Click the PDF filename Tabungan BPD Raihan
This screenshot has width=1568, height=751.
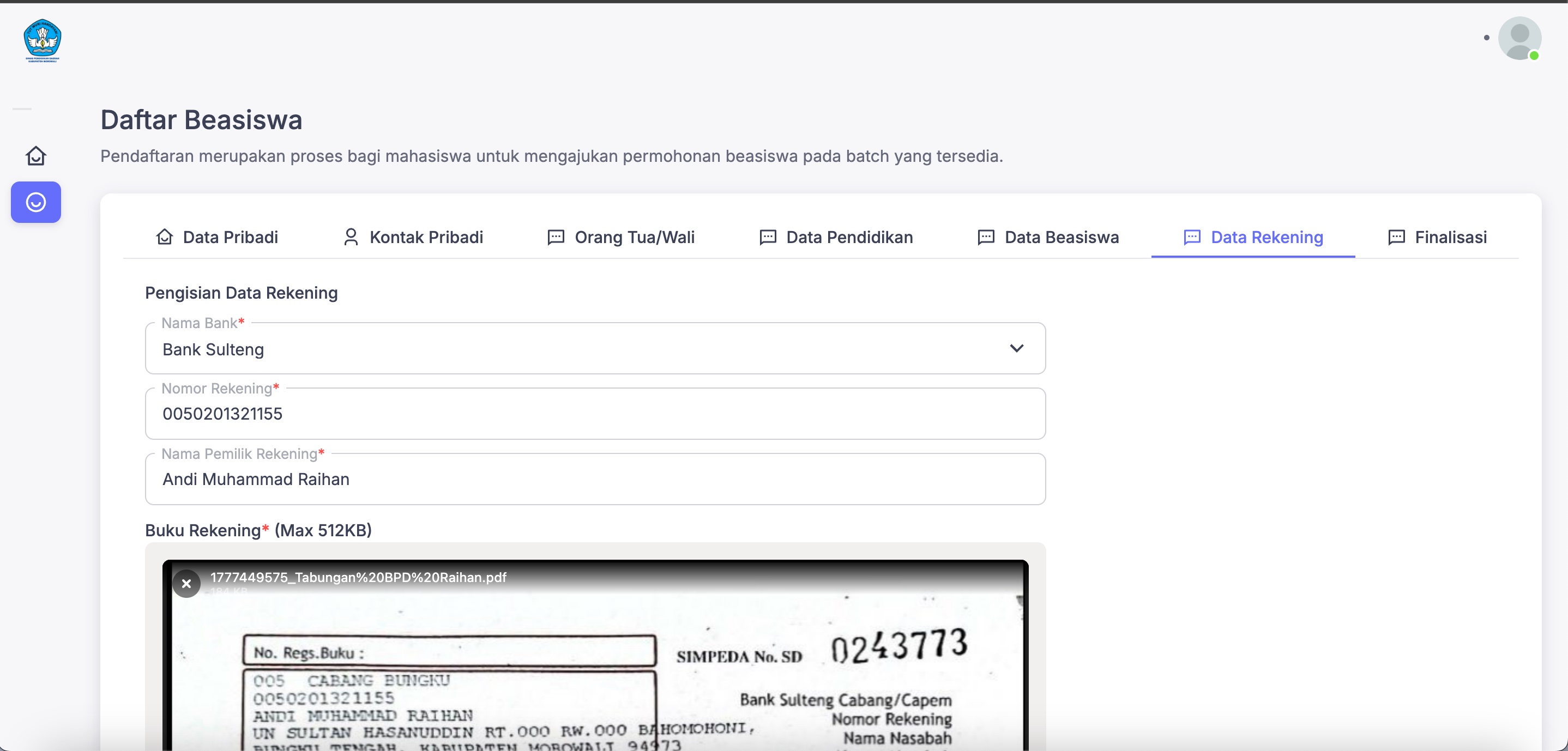point(358,577)
